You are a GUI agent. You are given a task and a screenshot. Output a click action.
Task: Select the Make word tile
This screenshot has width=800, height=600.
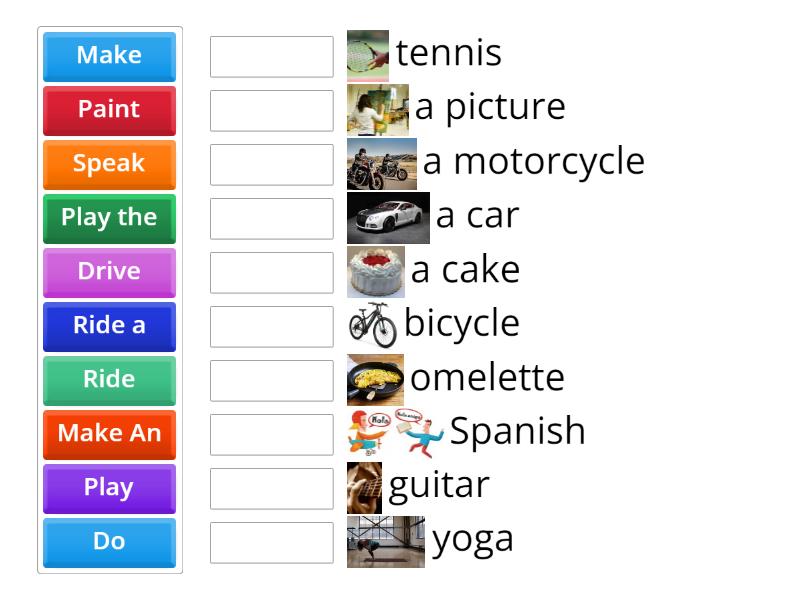109,56
